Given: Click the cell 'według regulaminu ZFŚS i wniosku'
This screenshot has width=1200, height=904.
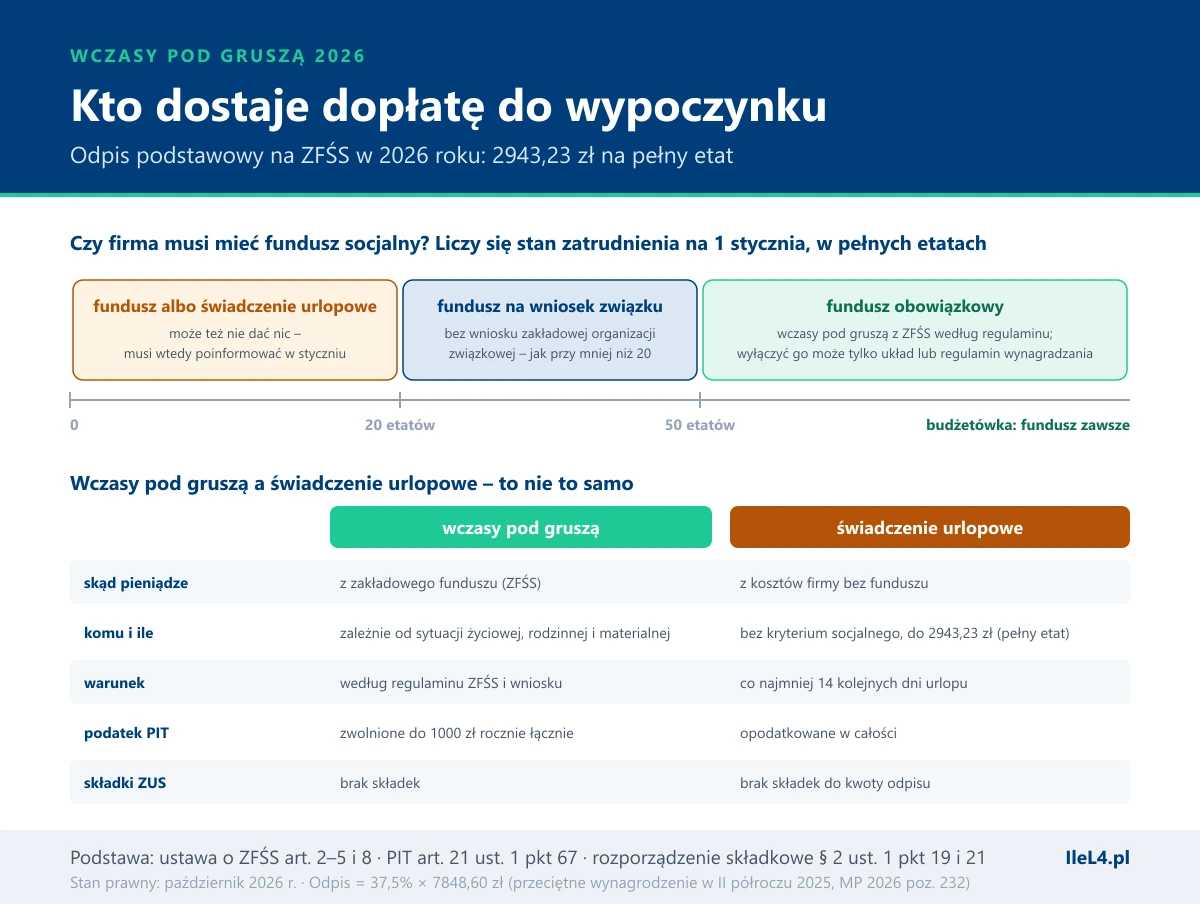Looking at the screenshot, I should pos(451,683).
